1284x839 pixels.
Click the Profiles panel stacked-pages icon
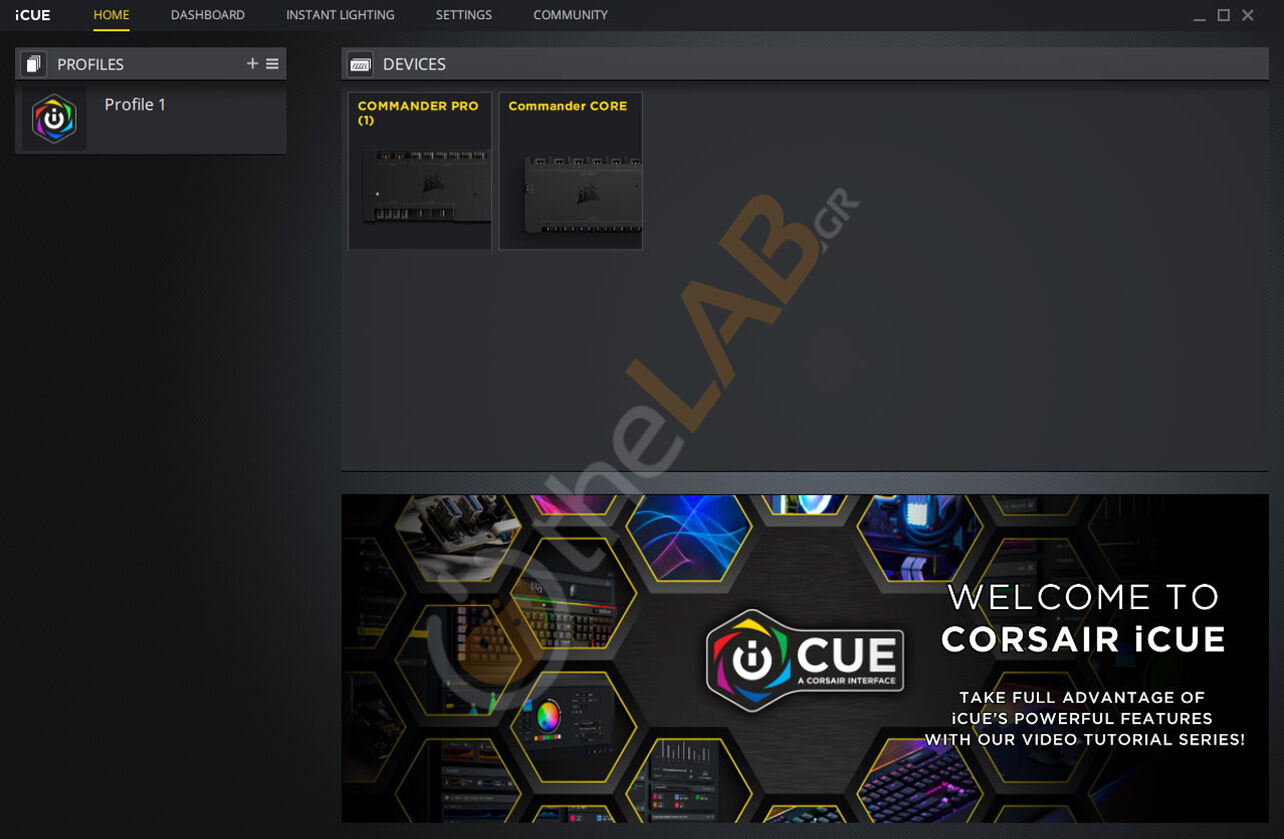[x=33, y=64]
